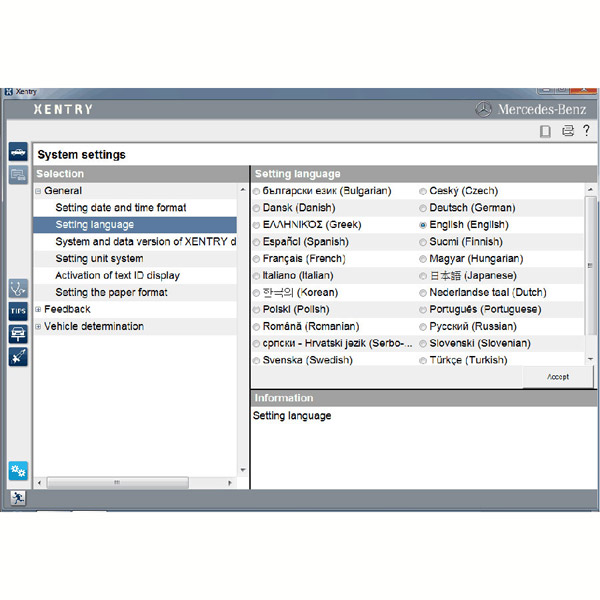
Task: Click Selection panel horizontal scroll right arrow
Action: [x=230, y=483]
